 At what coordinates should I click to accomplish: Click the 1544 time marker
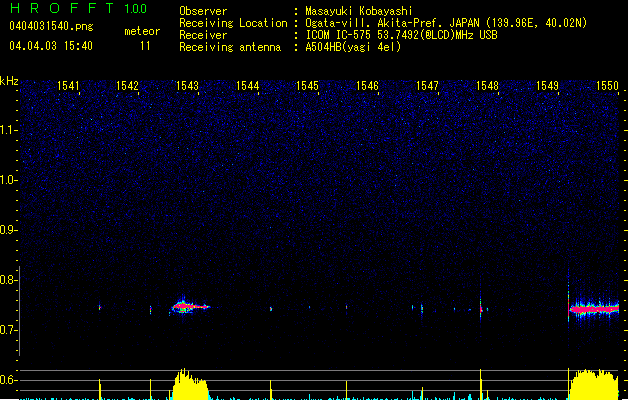pyautogui.click(x=248, y=86)
